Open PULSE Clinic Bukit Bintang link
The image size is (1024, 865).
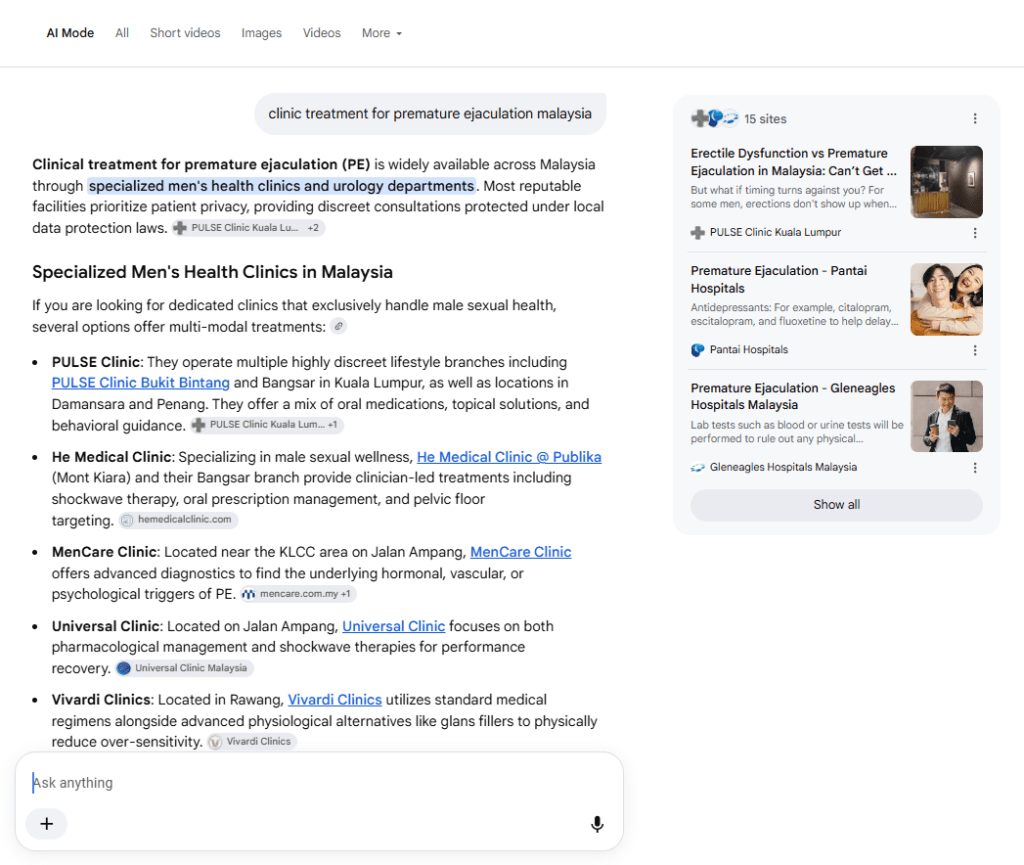click(140, 383)
